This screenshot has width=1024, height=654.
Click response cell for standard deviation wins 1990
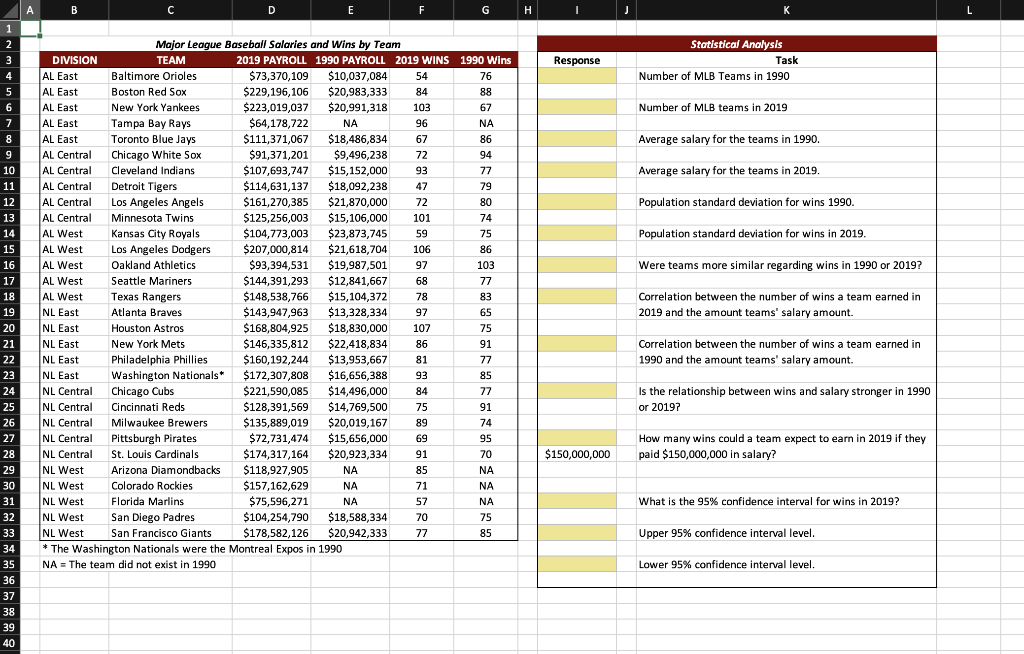pyautogui.click(x=577, y=202)
